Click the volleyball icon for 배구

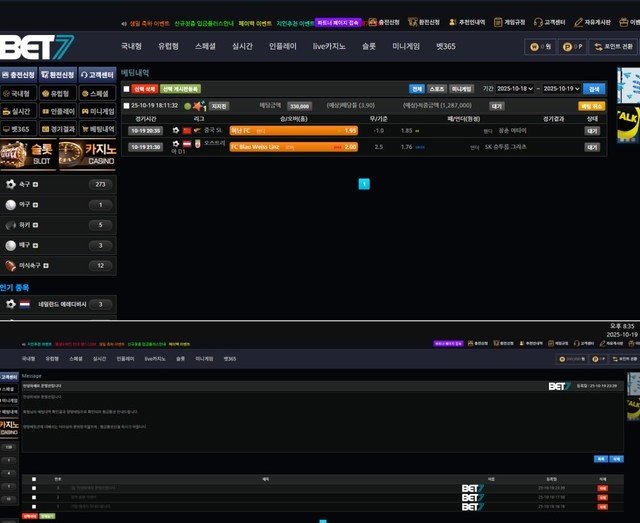[11, 245]
